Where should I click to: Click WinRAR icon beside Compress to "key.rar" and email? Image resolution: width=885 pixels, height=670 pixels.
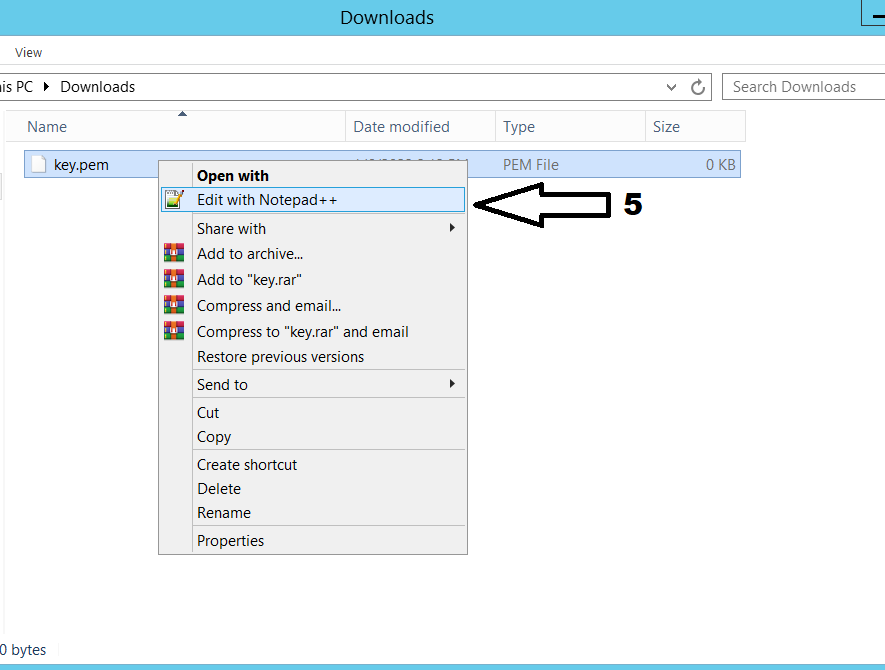coord(174,332)
